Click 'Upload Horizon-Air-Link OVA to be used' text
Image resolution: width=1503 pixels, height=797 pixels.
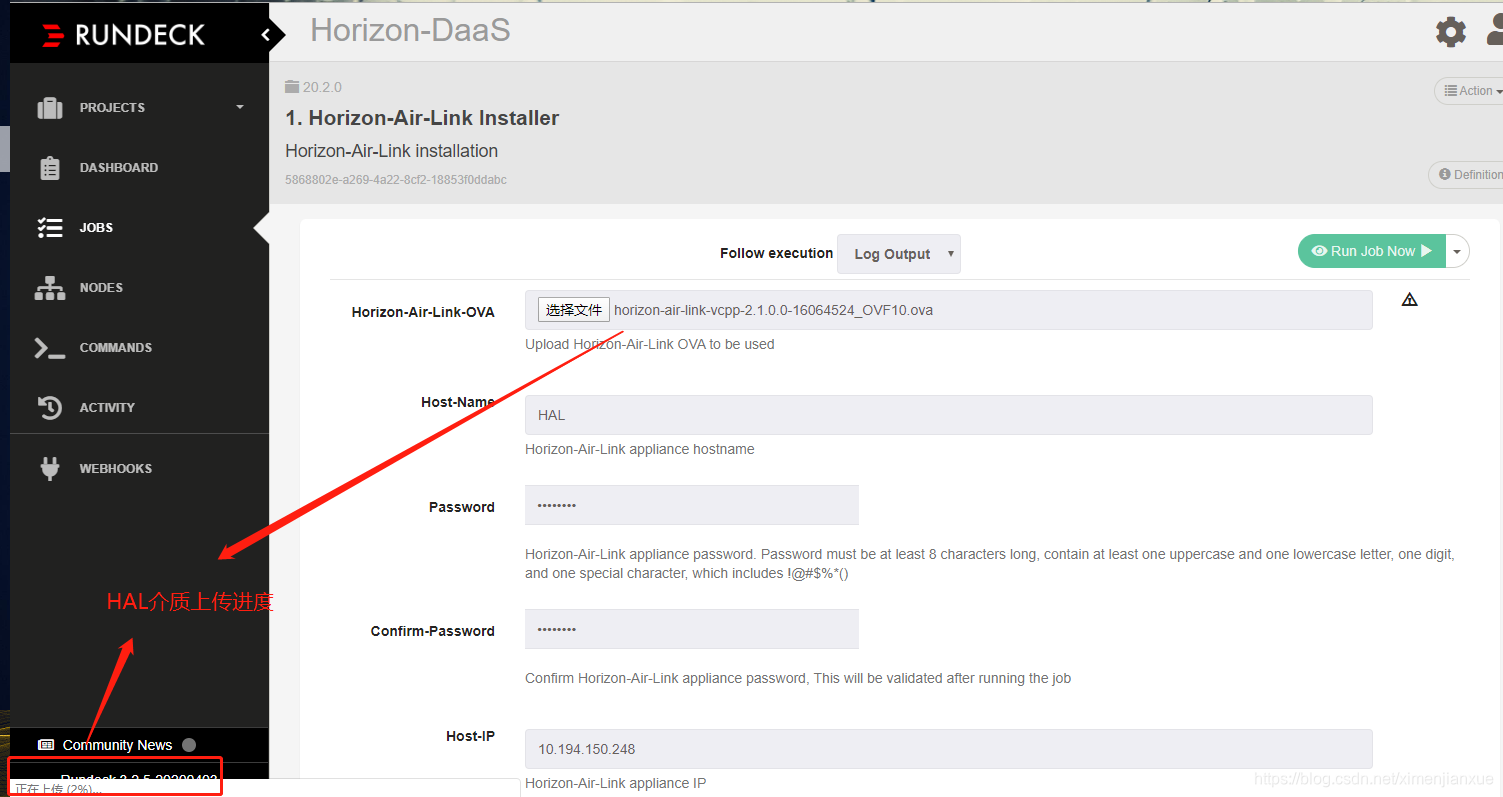click(x=650, y=344)
